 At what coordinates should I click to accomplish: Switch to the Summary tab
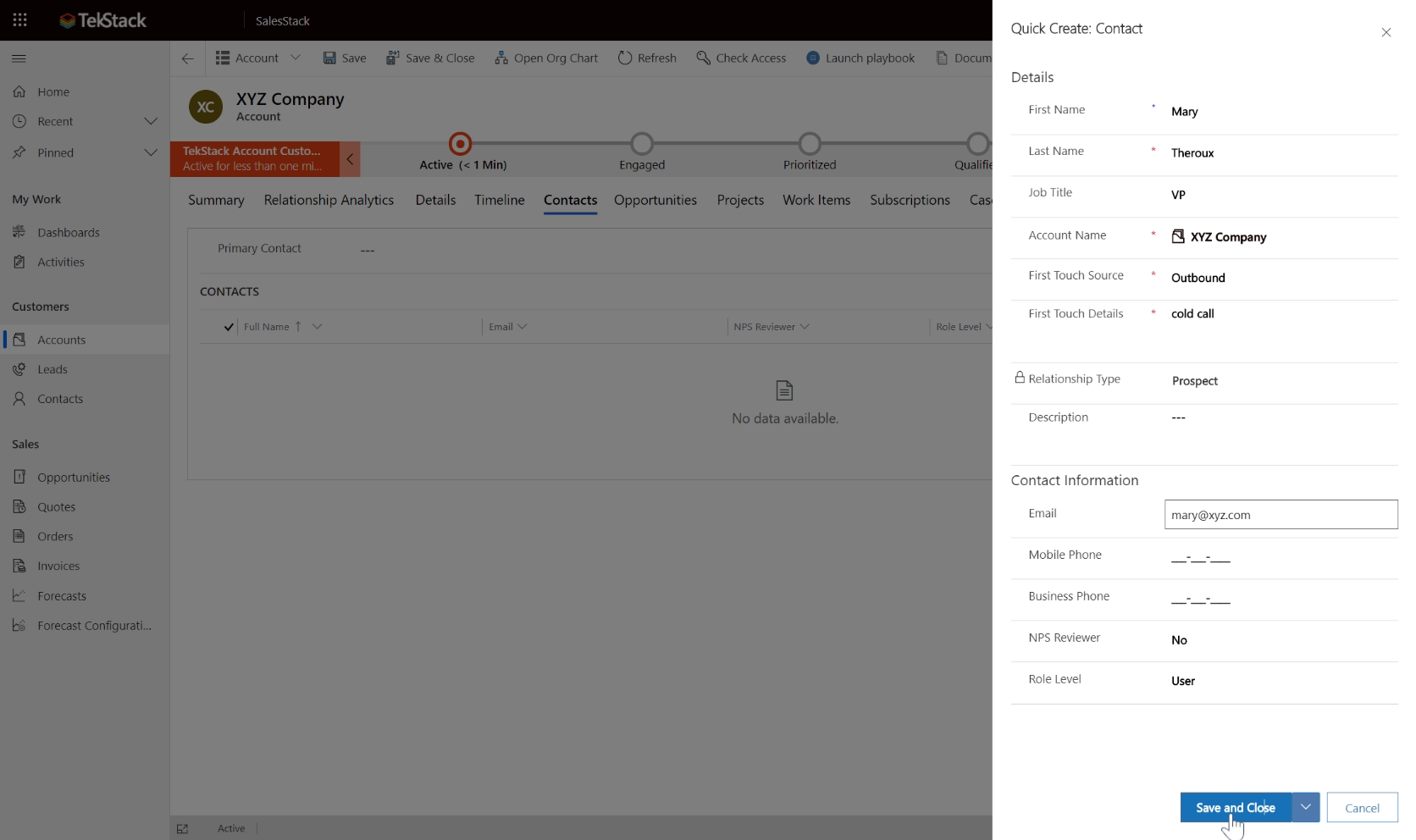pyautogui.click(x=216, y=200)
